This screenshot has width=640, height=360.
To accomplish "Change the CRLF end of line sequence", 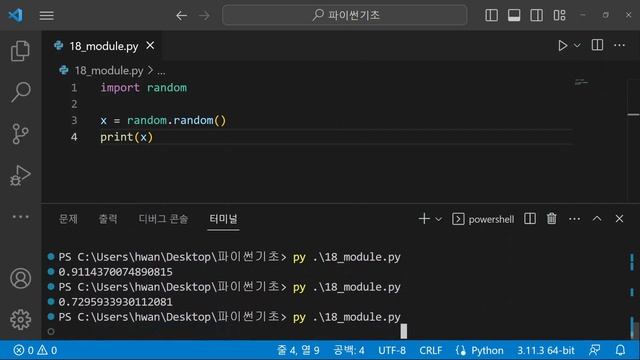I will (x=431, y=350).
